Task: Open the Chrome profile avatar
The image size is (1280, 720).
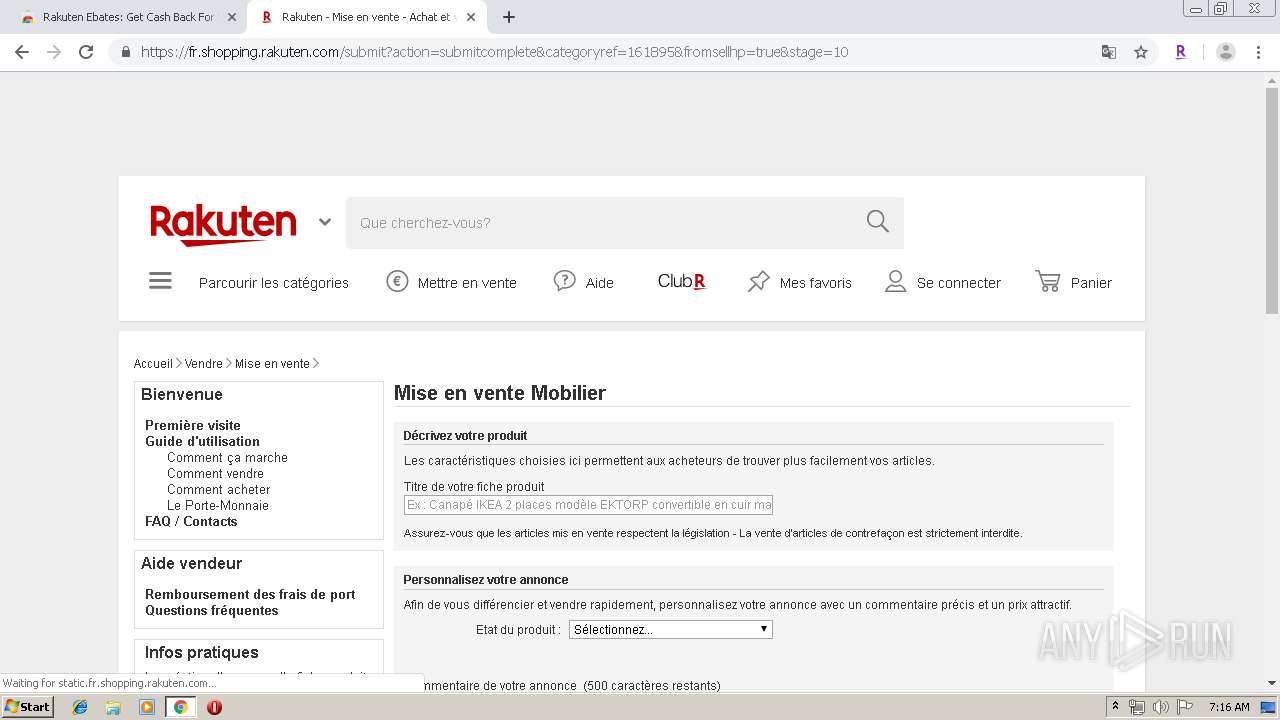Action: point(1226,52)
